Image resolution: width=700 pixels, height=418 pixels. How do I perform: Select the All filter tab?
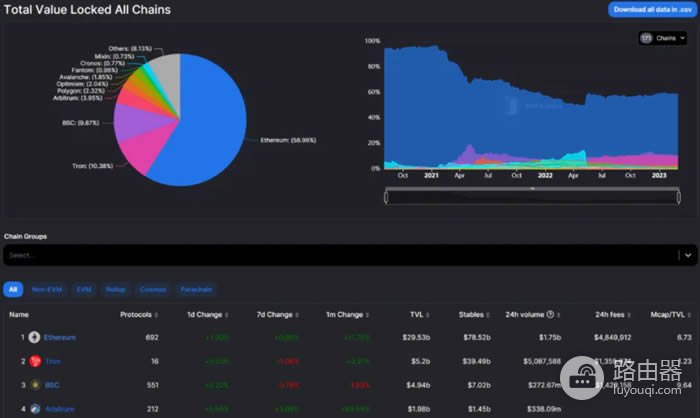13,289
